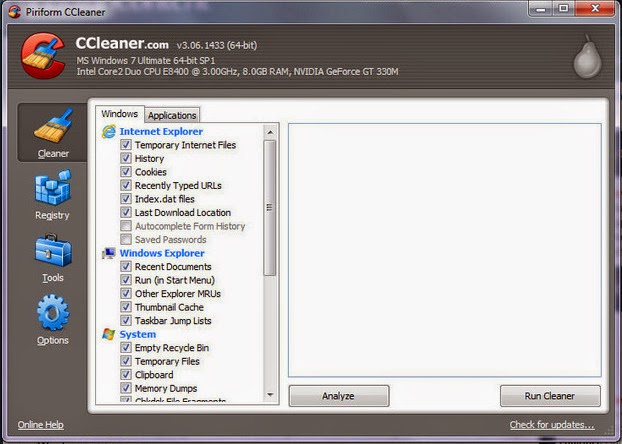Open the Options gear icon

[x=53, y=313]
